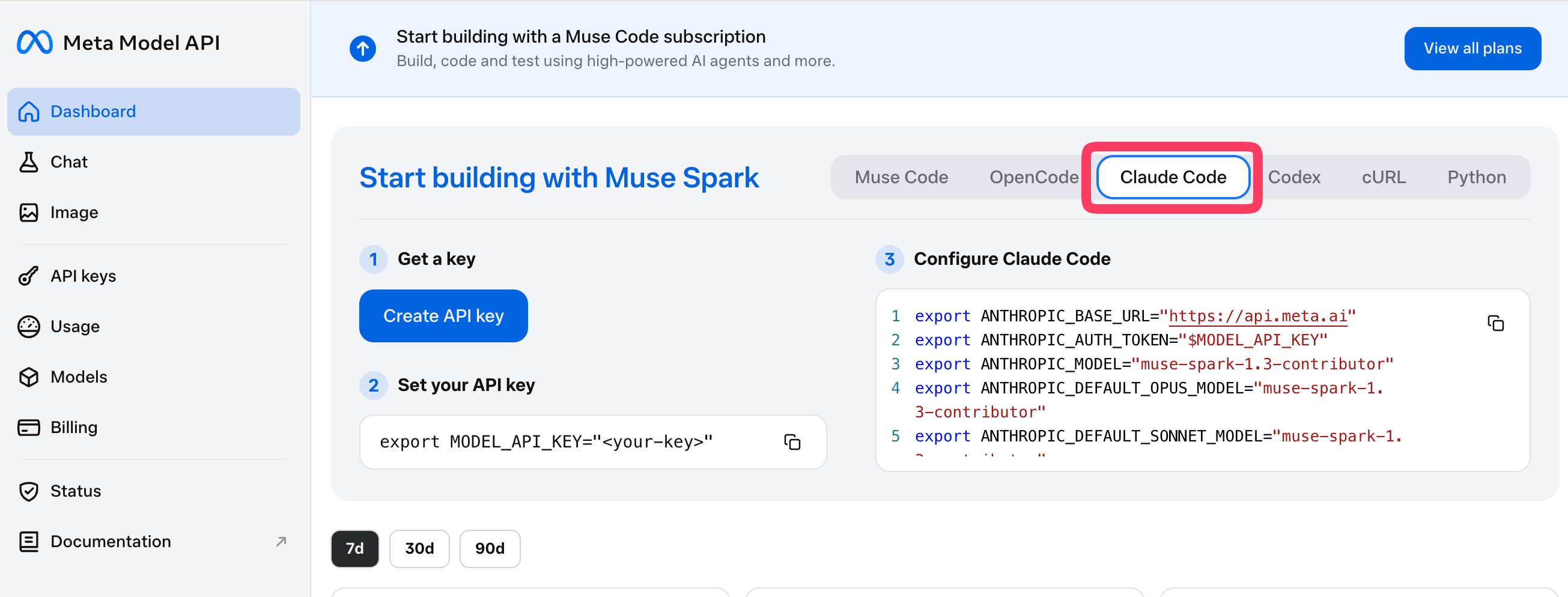1568x597 pixels.
Task: Click the View all plans button
Action: (1472, 48)
